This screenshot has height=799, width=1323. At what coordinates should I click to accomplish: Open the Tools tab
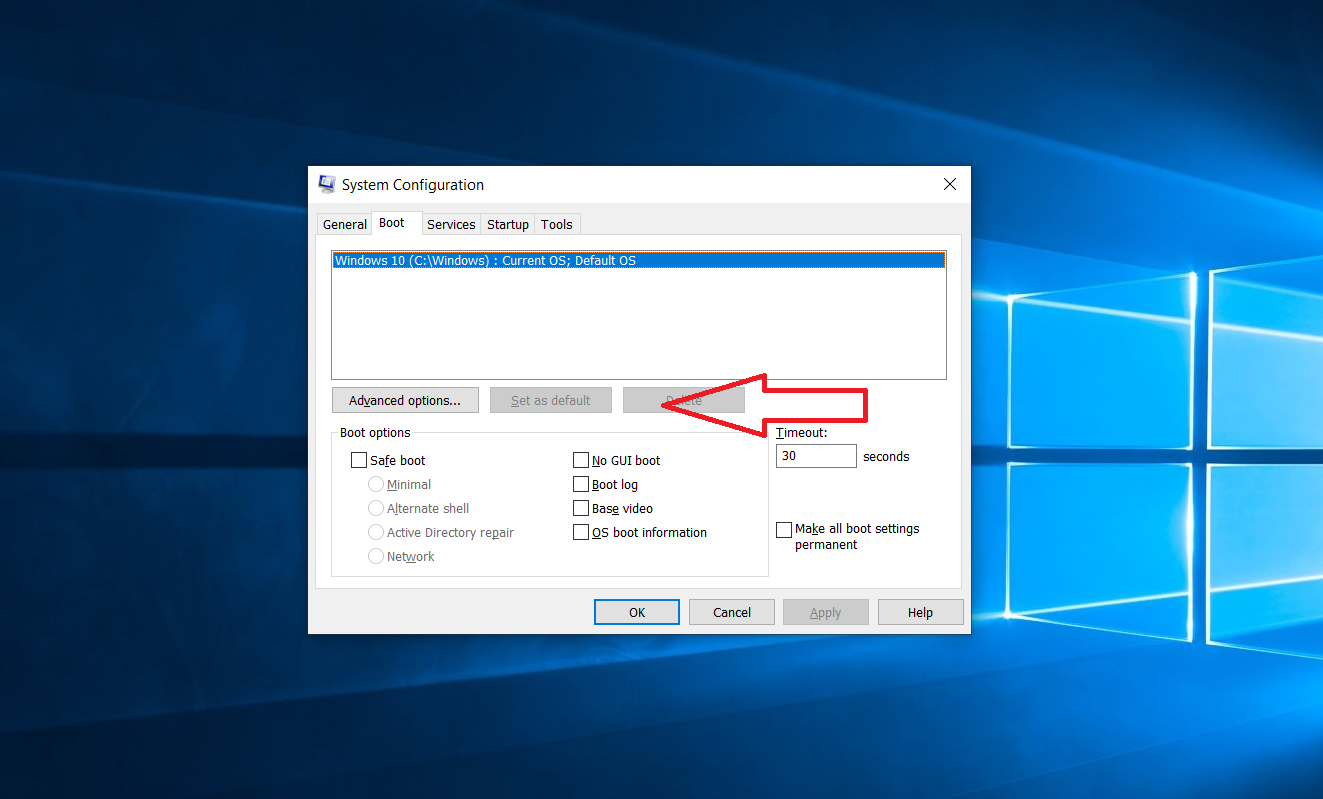(557, 225)
